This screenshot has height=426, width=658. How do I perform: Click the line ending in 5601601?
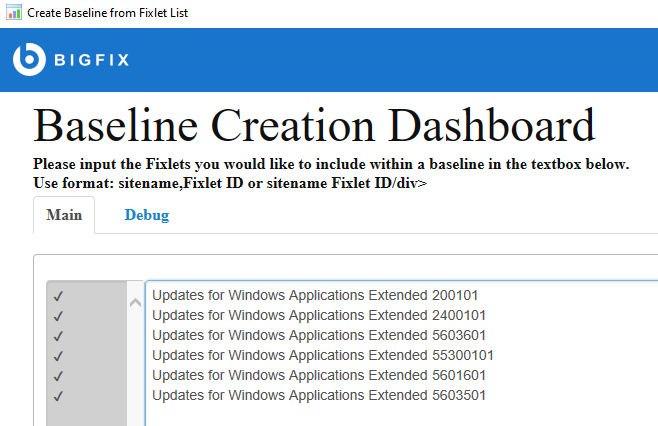point(319,375)
